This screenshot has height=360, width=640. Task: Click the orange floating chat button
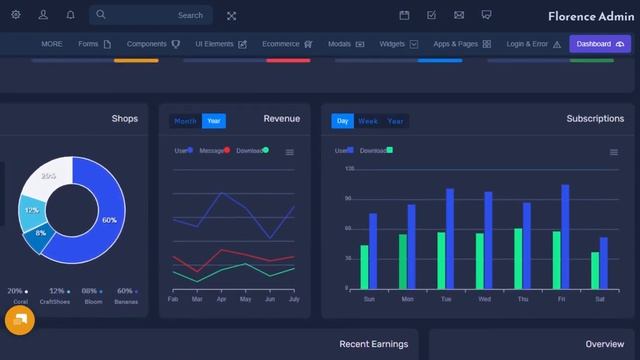click(x=20, y=320)
